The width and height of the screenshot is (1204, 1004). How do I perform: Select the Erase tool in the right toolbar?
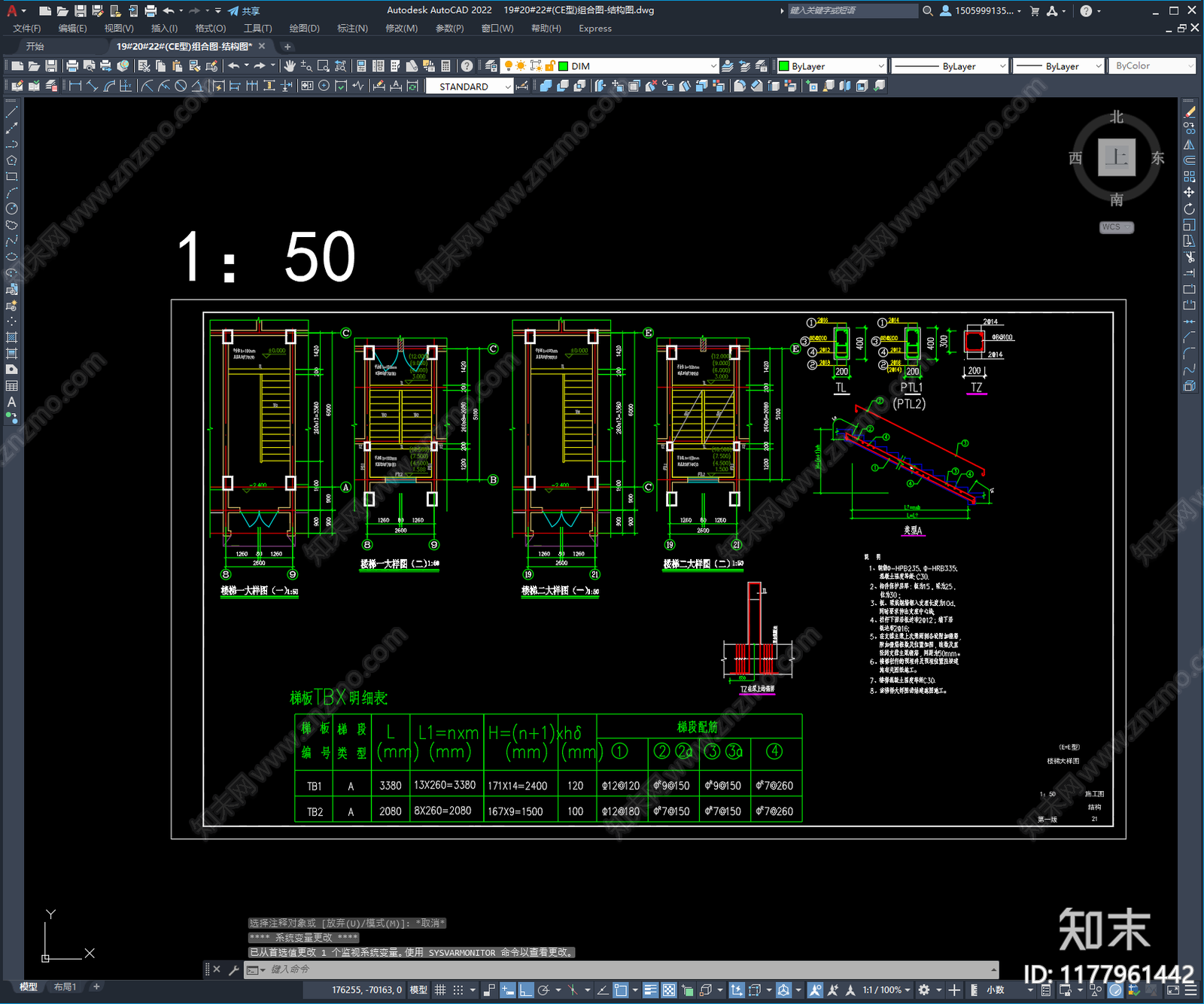coord(1189,112)
